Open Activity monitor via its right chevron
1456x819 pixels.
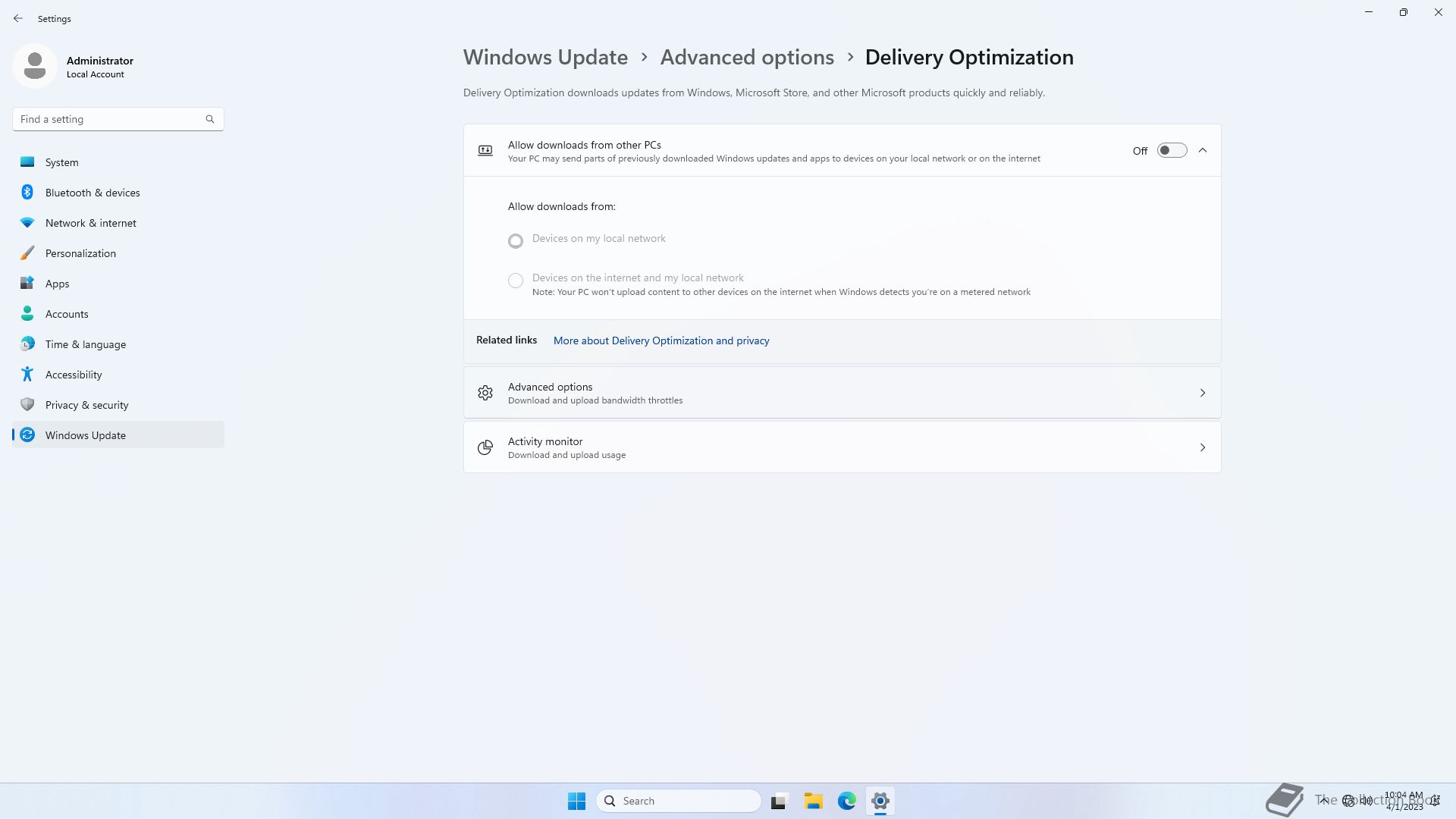pyautogui.click(x=1203, y=447)
